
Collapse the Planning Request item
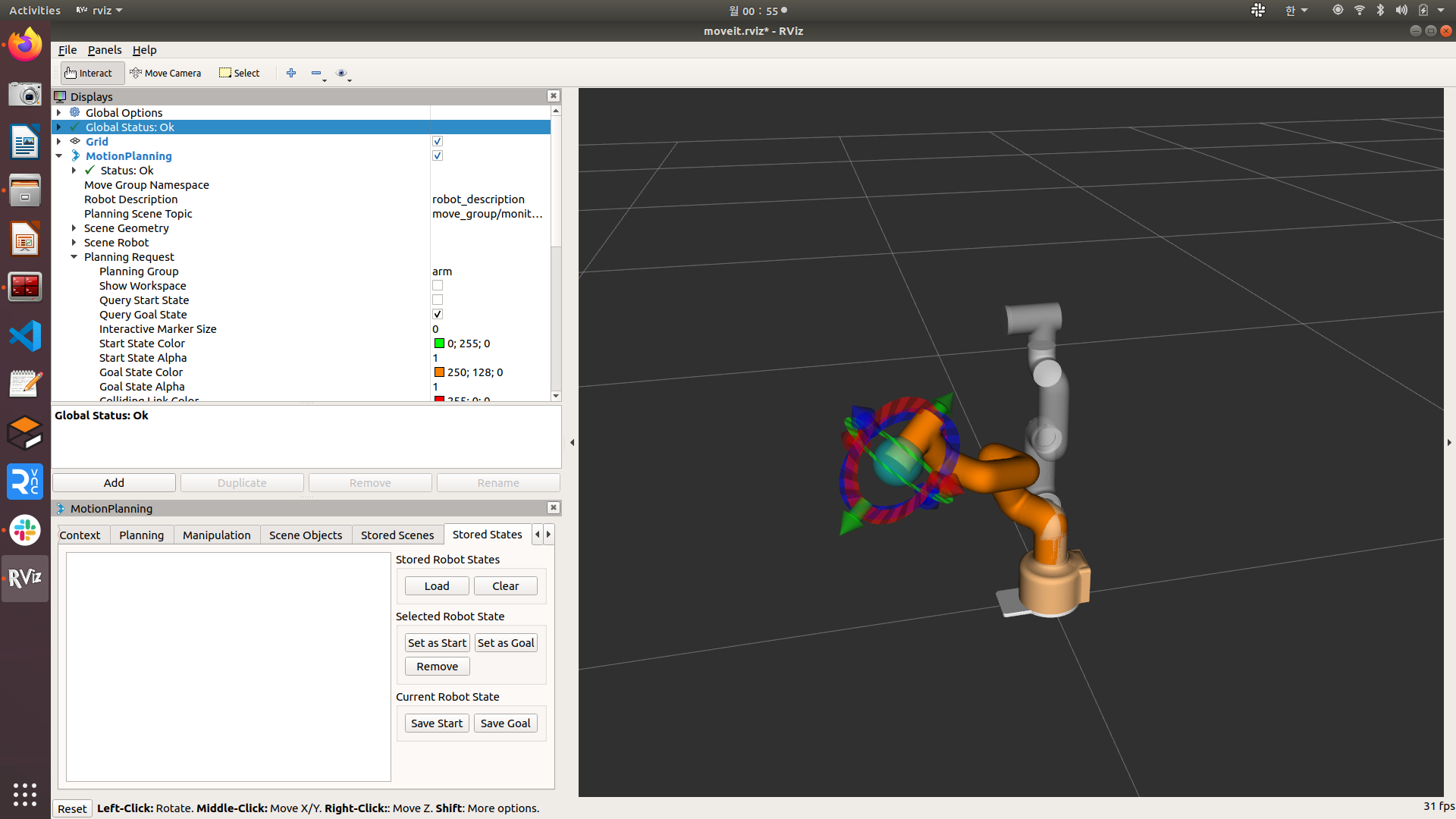(74, 256)
